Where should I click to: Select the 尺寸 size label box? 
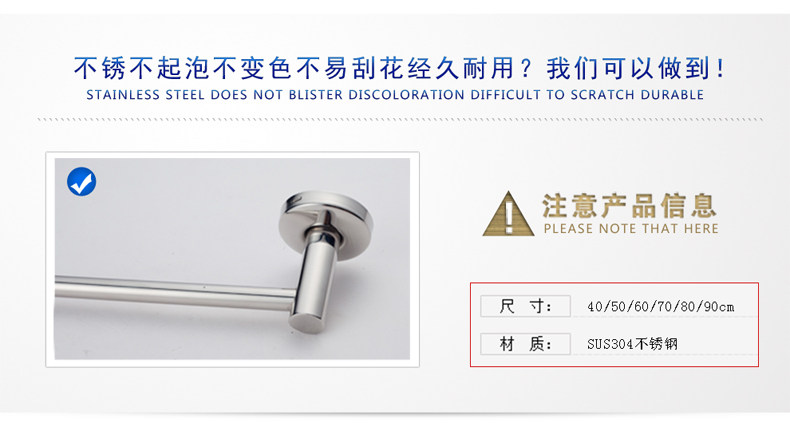(525, 306)
